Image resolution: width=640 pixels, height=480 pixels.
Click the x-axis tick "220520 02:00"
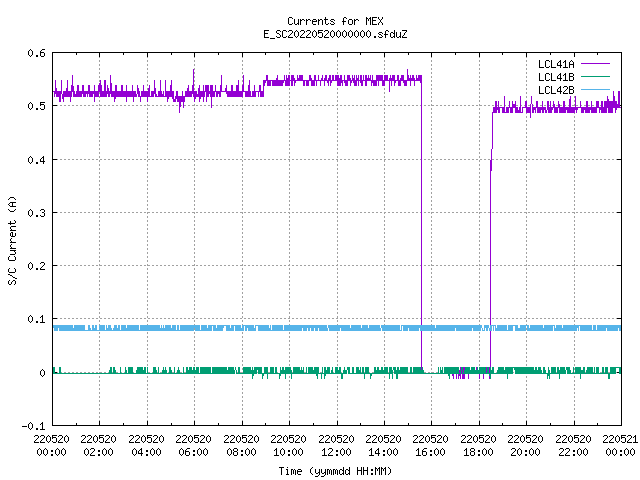(98, 446)
